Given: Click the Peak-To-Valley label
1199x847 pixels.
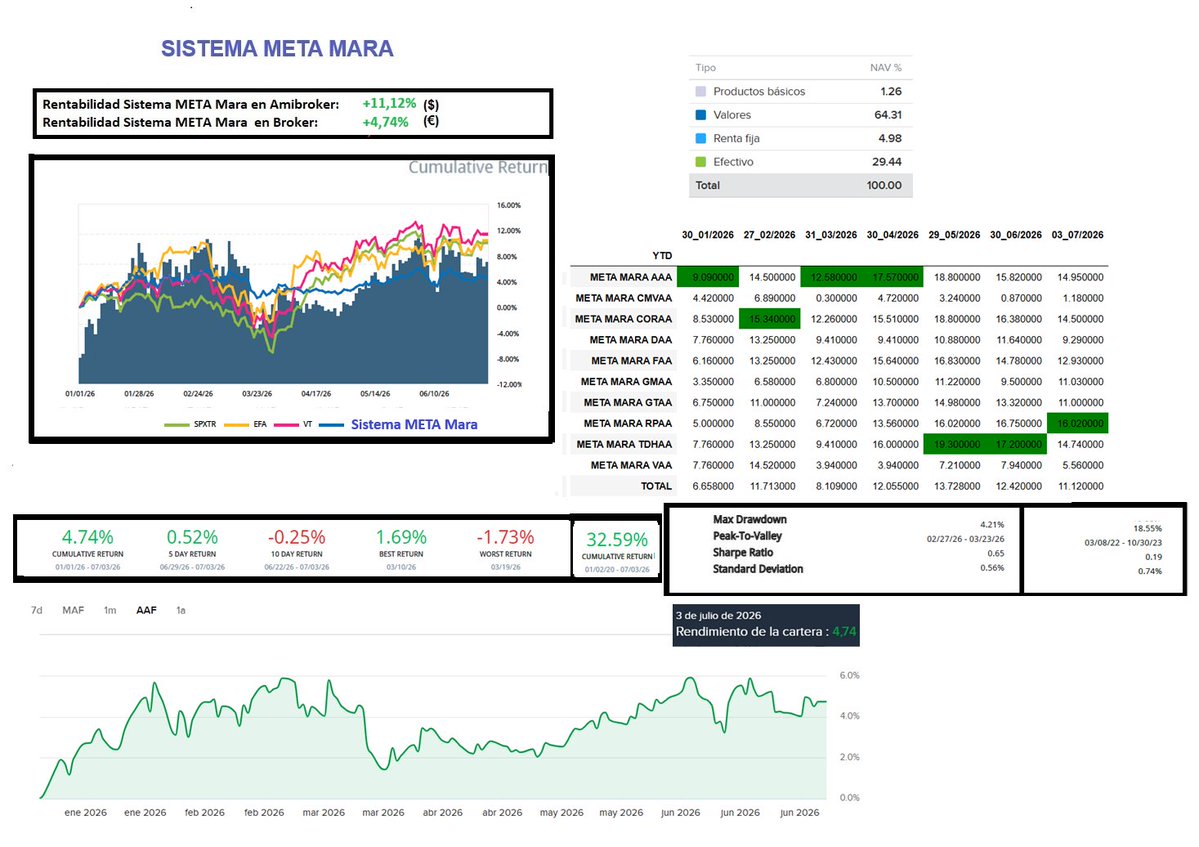Looking at the screenshot, I should tap(747, 536).
